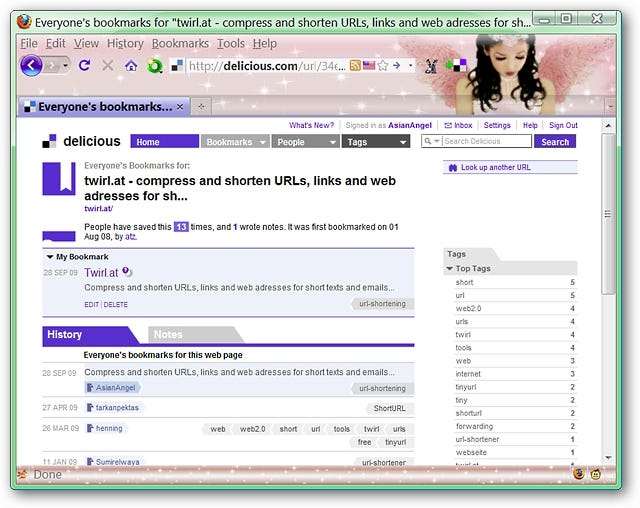Click the Look up another URL link
Screen dimensions: 640x508
point(495,168)
